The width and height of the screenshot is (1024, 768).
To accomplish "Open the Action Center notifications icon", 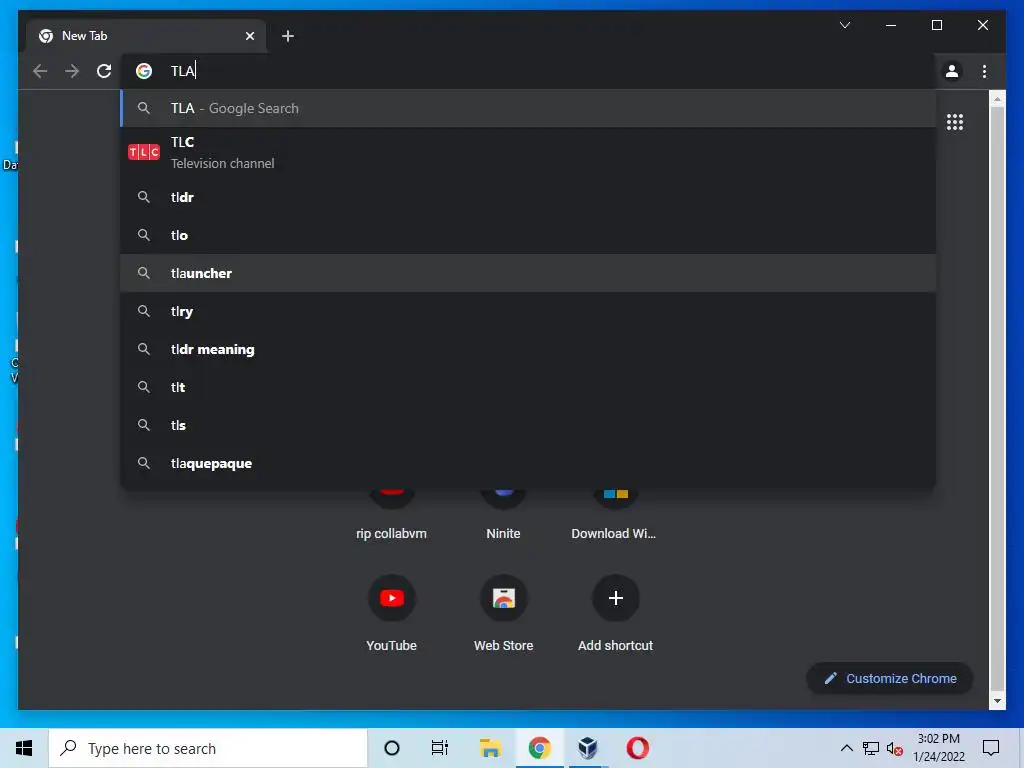I will pos(991,748).
